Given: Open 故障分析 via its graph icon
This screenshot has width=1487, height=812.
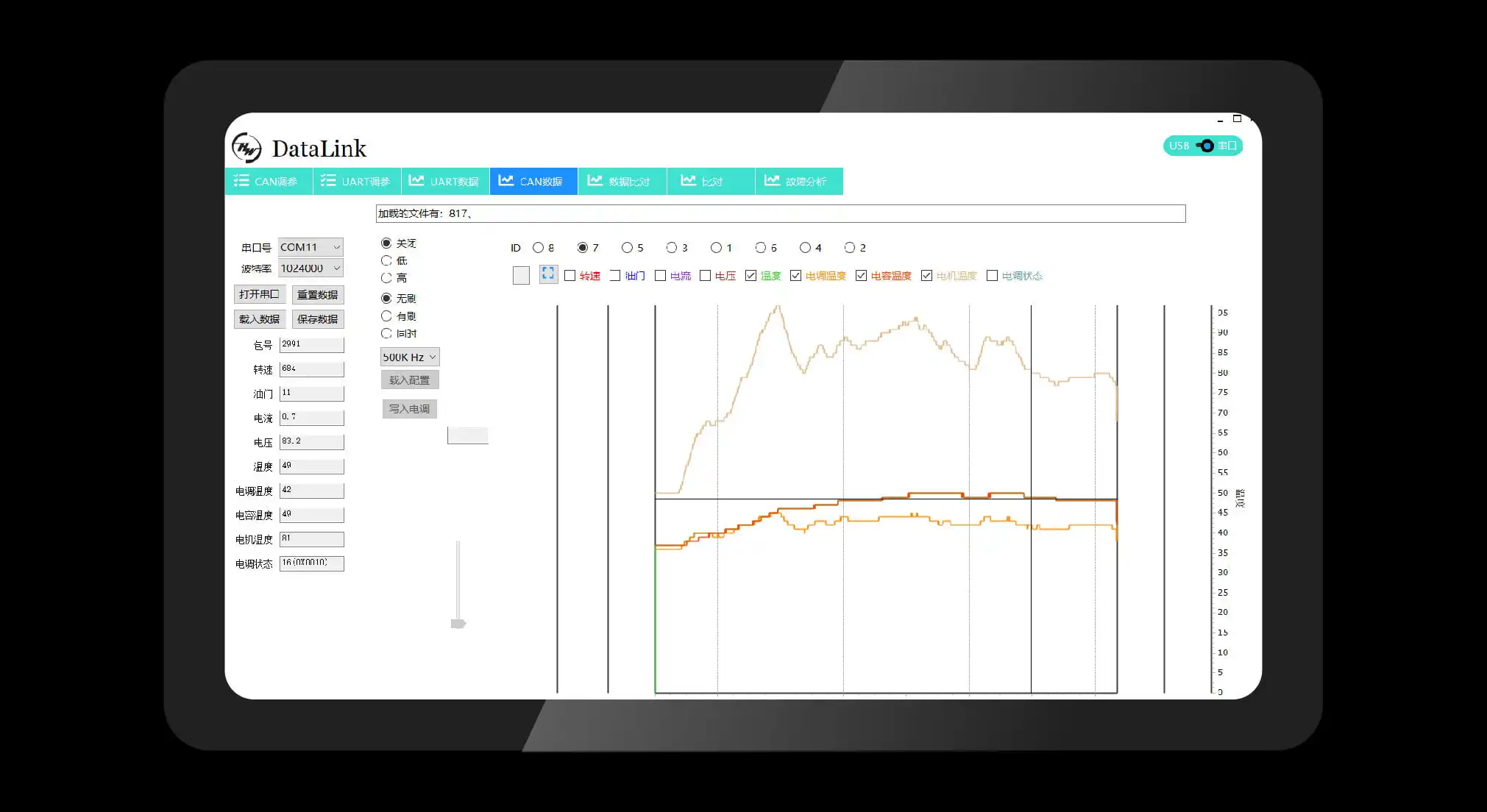Looking at the screenshot, I should pyautogui.click(x=771, y=181).
